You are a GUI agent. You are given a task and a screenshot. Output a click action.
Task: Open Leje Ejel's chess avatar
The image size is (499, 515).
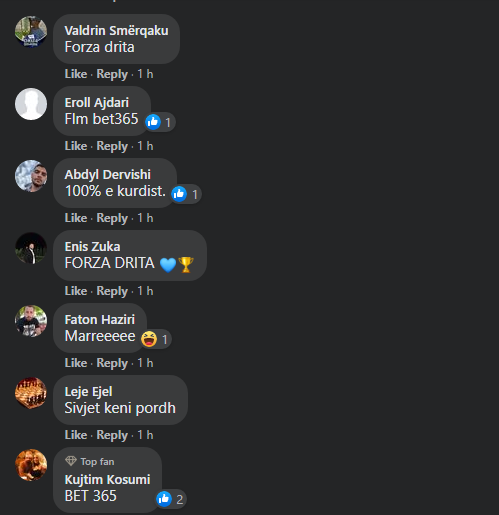tap(31, 393)
